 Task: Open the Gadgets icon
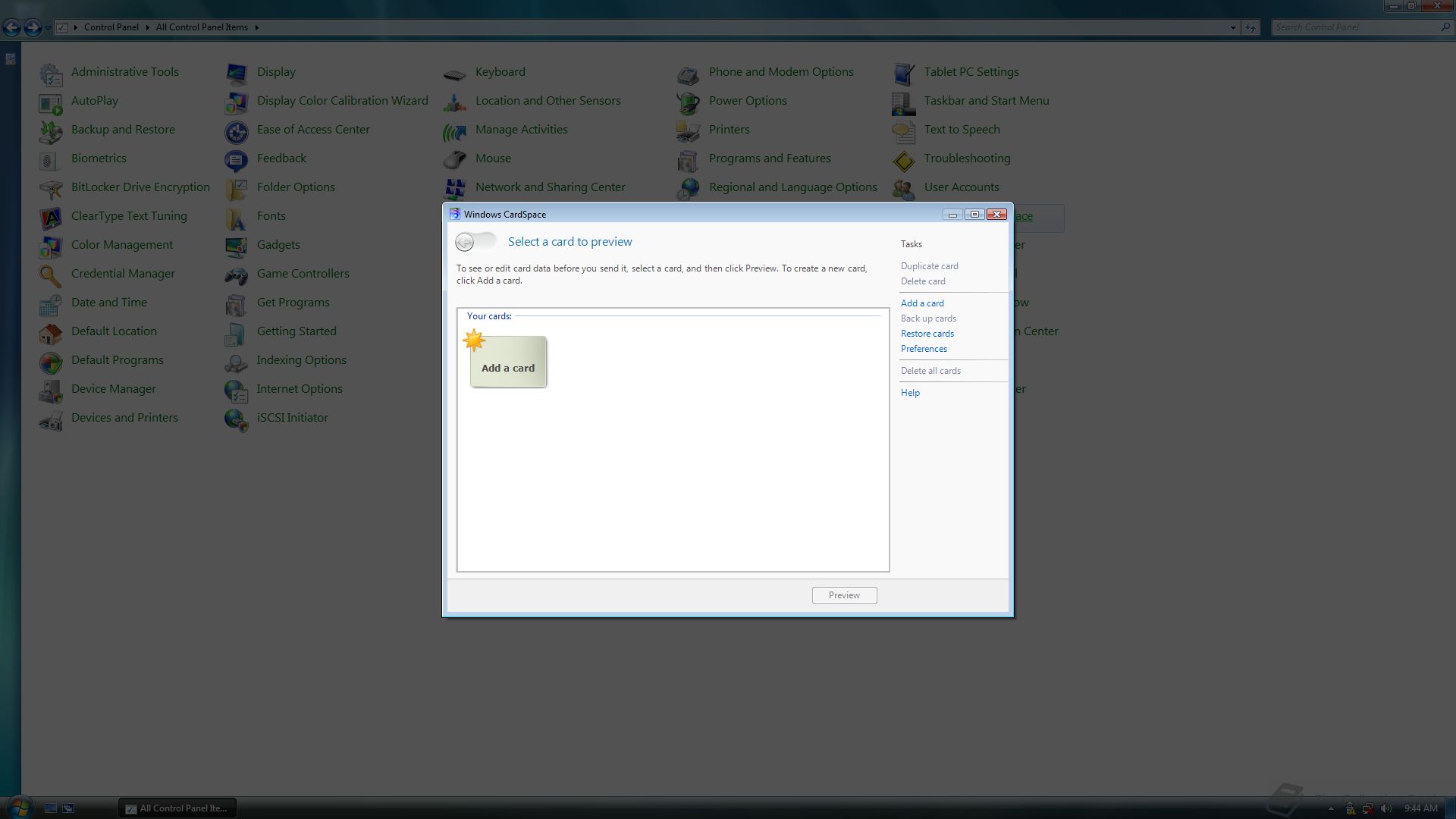(237, 246)
